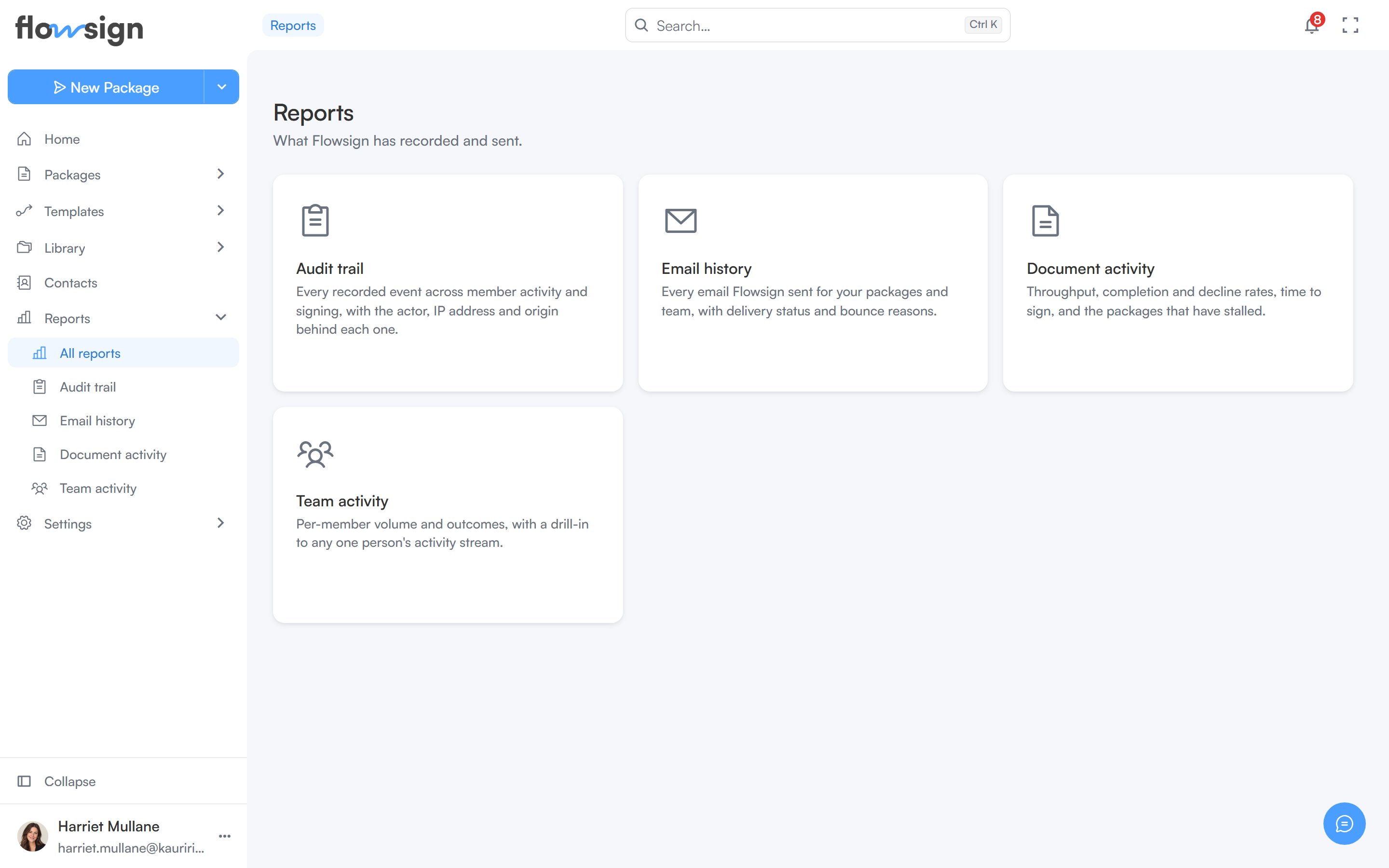Click the subtitle 'What Flowsign has recorded and sent.'
This screenshot has width=1389, height=868.
(397, 141)
